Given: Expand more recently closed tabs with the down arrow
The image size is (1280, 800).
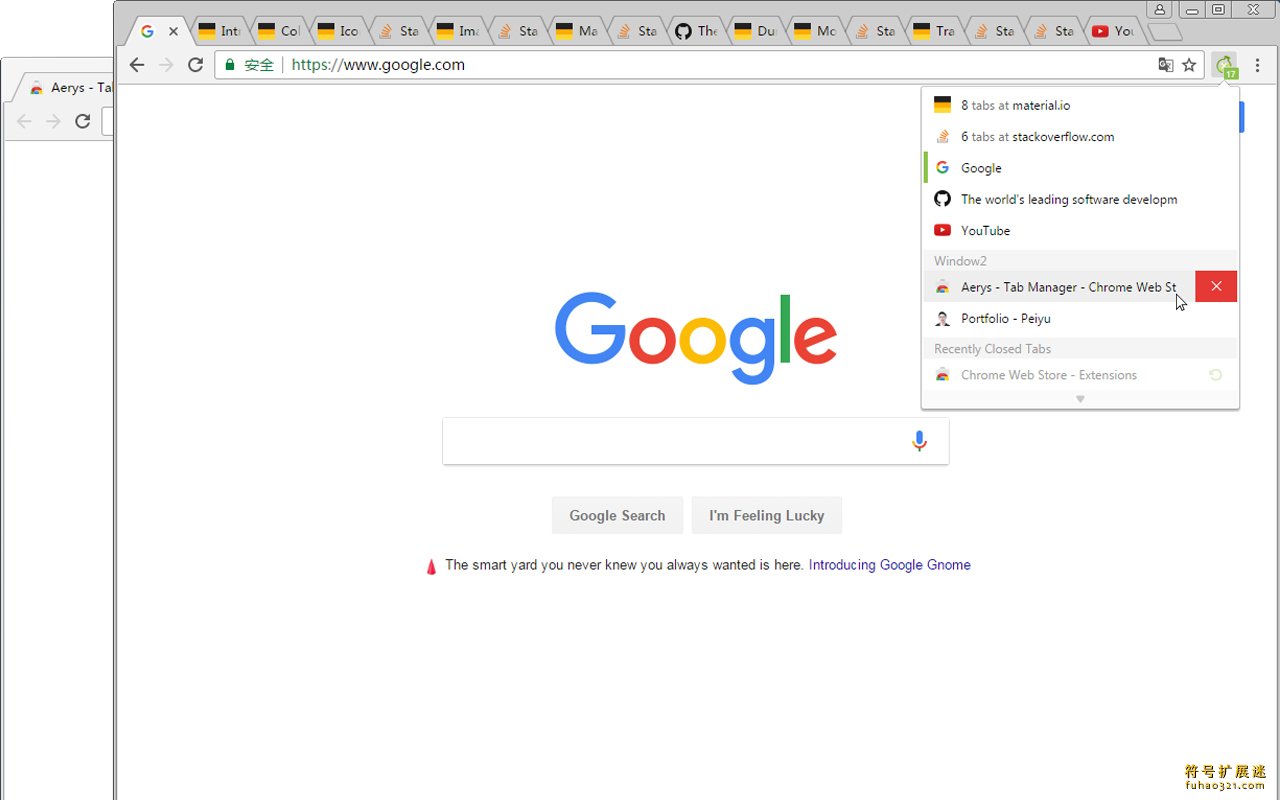Looking at the screenshot, I should [1080, 399].
